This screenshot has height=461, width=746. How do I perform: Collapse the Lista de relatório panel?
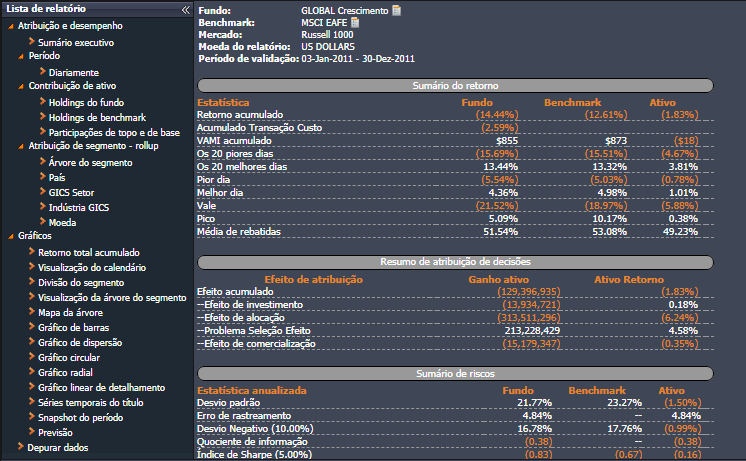tap(184, 9)
